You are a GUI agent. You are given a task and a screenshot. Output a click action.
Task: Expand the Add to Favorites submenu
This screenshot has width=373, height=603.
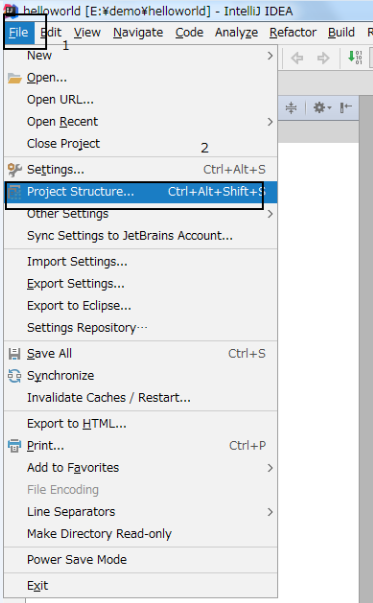point(141,468)
